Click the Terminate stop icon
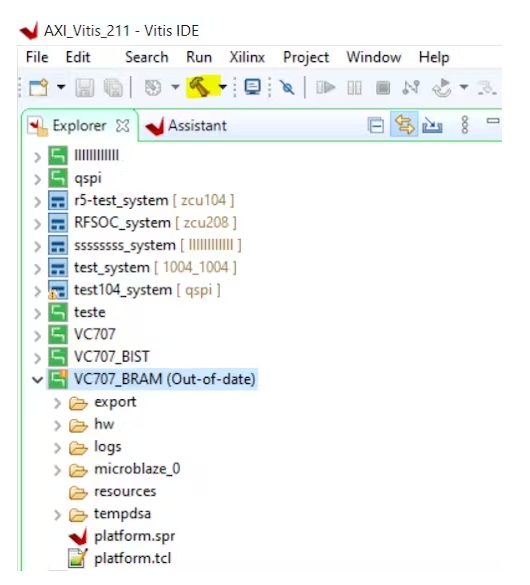The height and width of the screenshot is (585, 530). point(383,88)
